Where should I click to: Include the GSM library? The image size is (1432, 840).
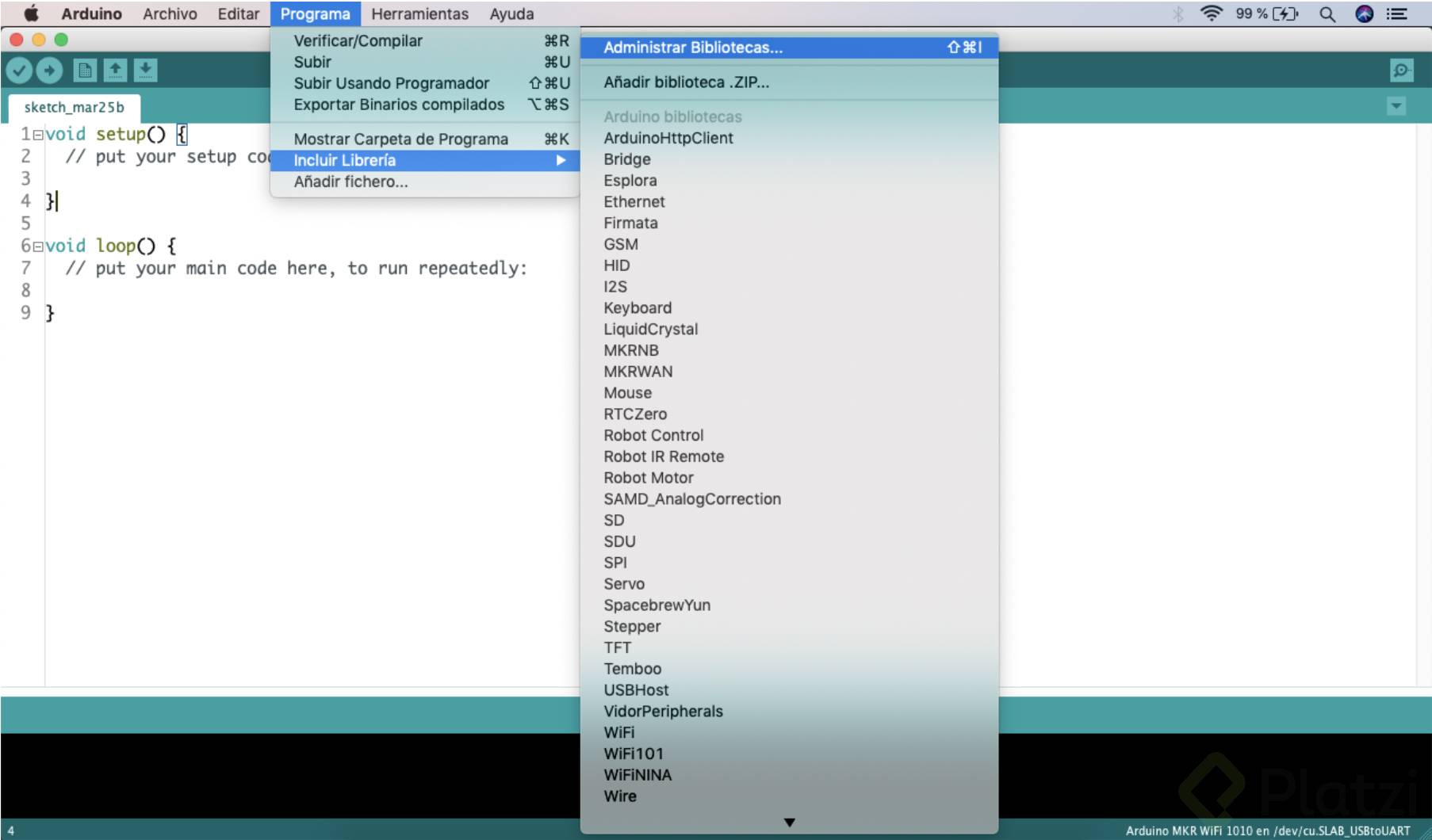(x=789, y=244)
